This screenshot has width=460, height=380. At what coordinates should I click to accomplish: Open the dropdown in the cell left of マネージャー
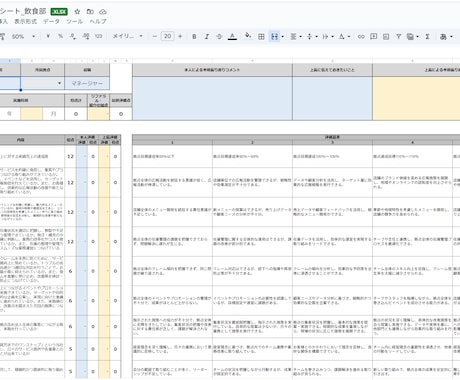[x=59, y=83]
